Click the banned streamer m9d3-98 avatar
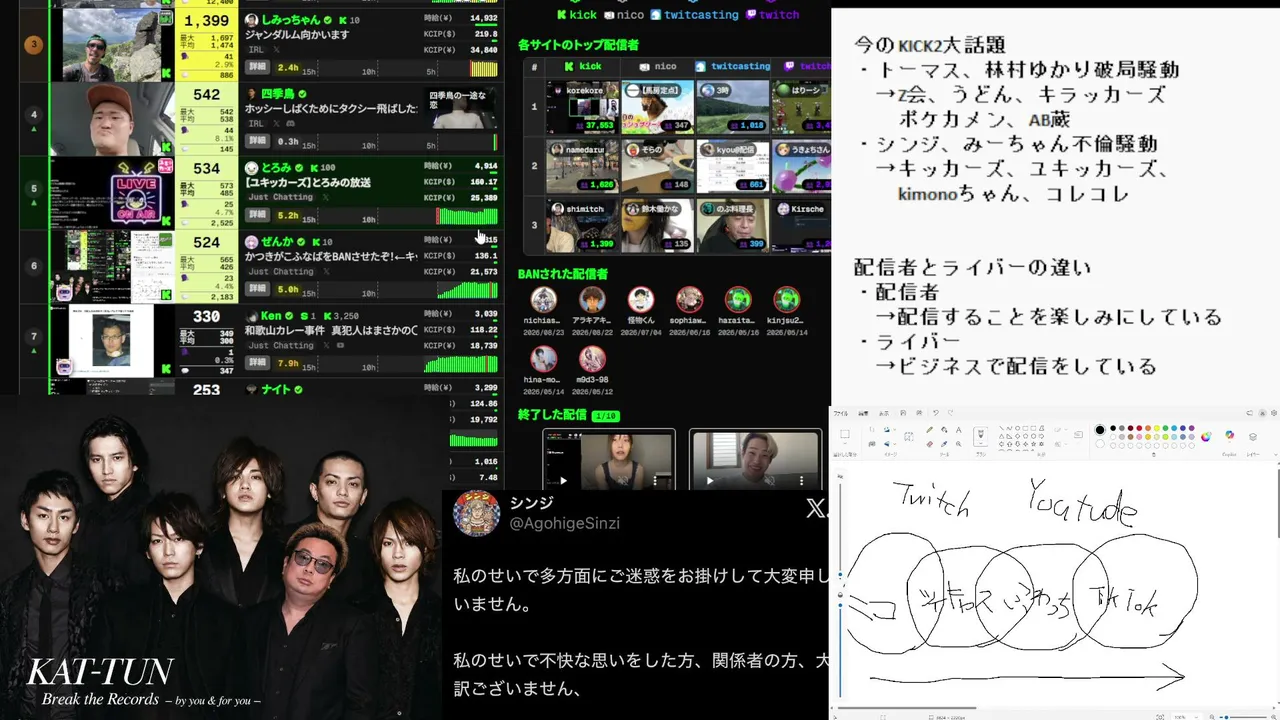The image size is (1280, 720). pyautogui.click(x=592, y=358)
